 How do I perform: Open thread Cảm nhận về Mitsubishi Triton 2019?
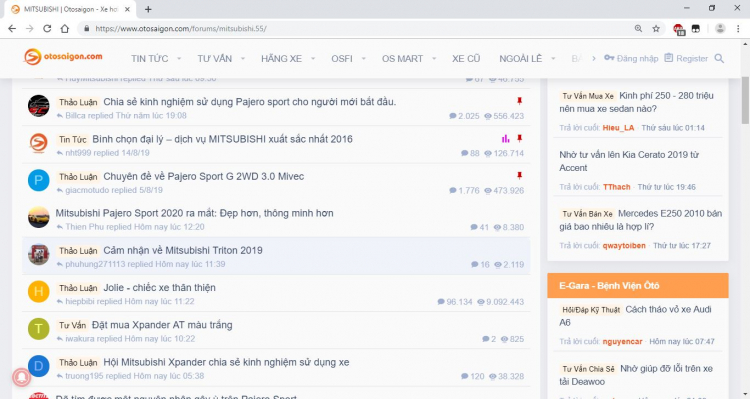[x=183, y=250]
